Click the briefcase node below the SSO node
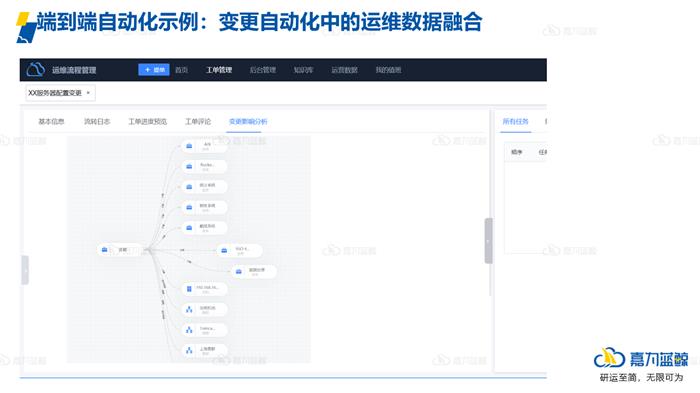The width and height of the screenshot is (700, 393). (254, 272)
